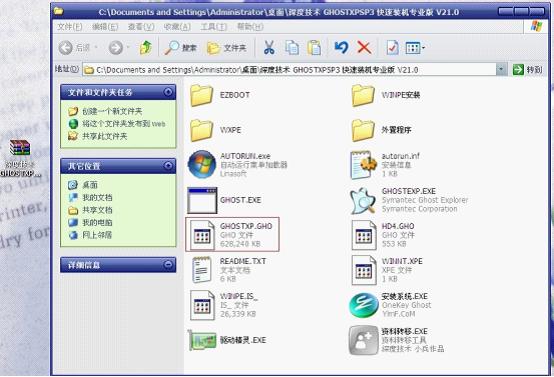The height and width of the screenshot is (377, 554).
Task: Toggle the Folders (文件夹) pane button
Action: click(226, 48)
